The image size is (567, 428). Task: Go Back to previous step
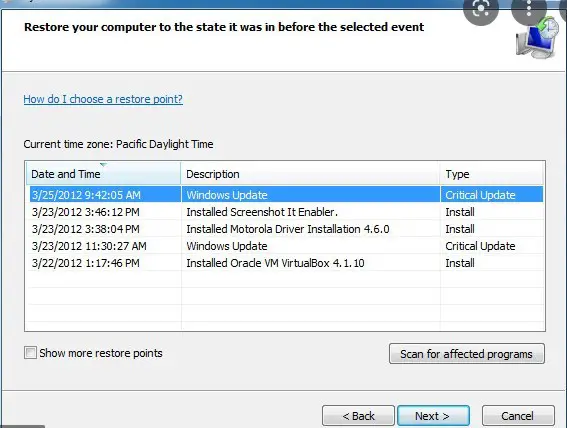[x=358, y=416]
